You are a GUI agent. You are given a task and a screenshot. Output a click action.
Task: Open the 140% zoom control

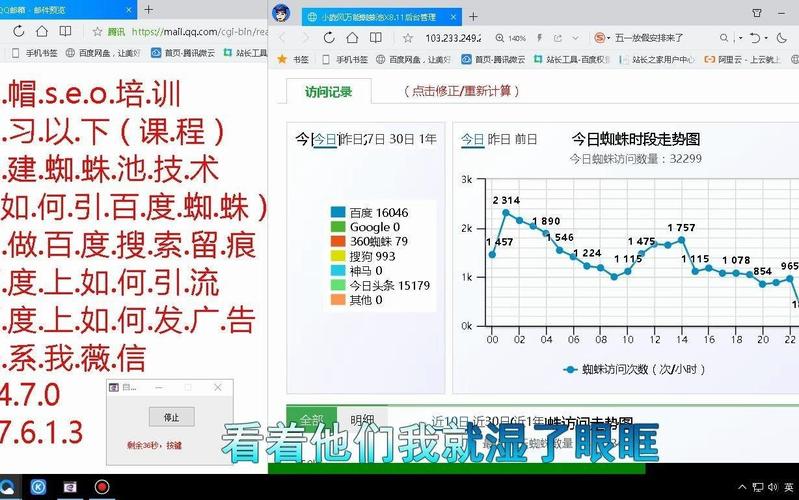(x=511, y=38)
